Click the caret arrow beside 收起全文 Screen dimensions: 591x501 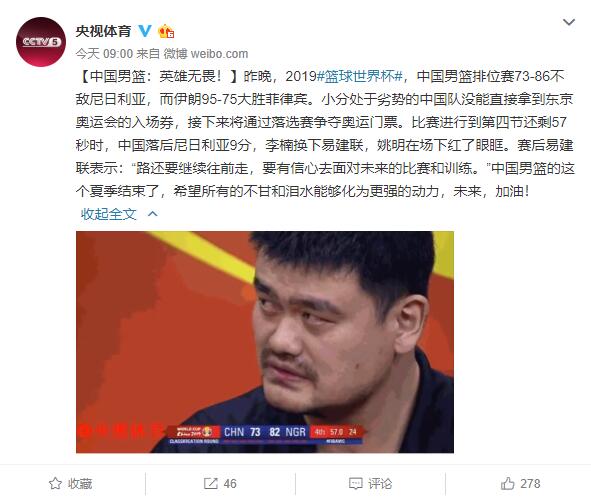pyautogui.click(x=153, y=214)
